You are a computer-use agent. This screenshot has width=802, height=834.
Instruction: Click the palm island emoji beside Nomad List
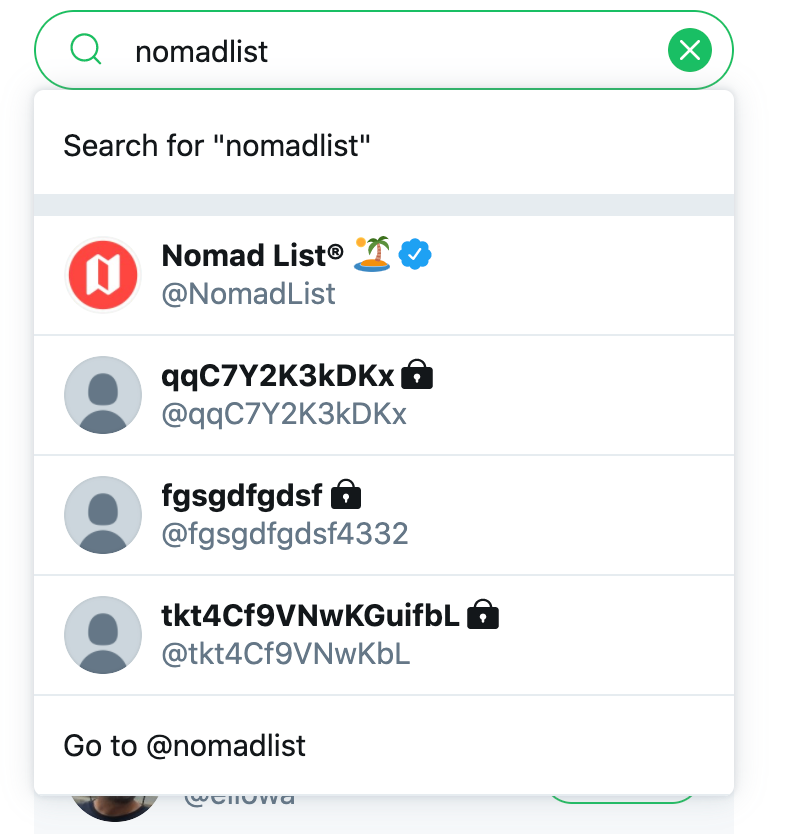point(373,255)
